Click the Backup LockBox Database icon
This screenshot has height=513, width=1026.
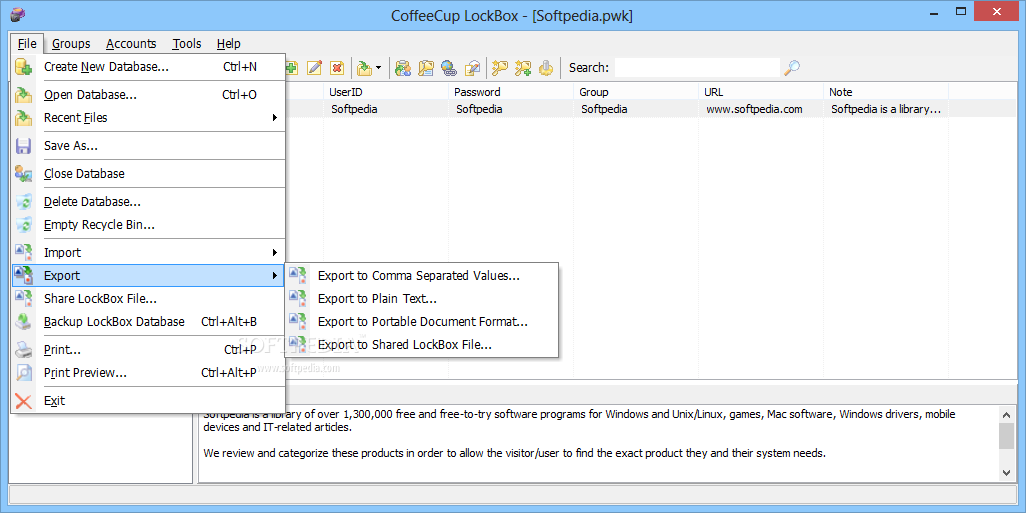click(x=24, y=322)
